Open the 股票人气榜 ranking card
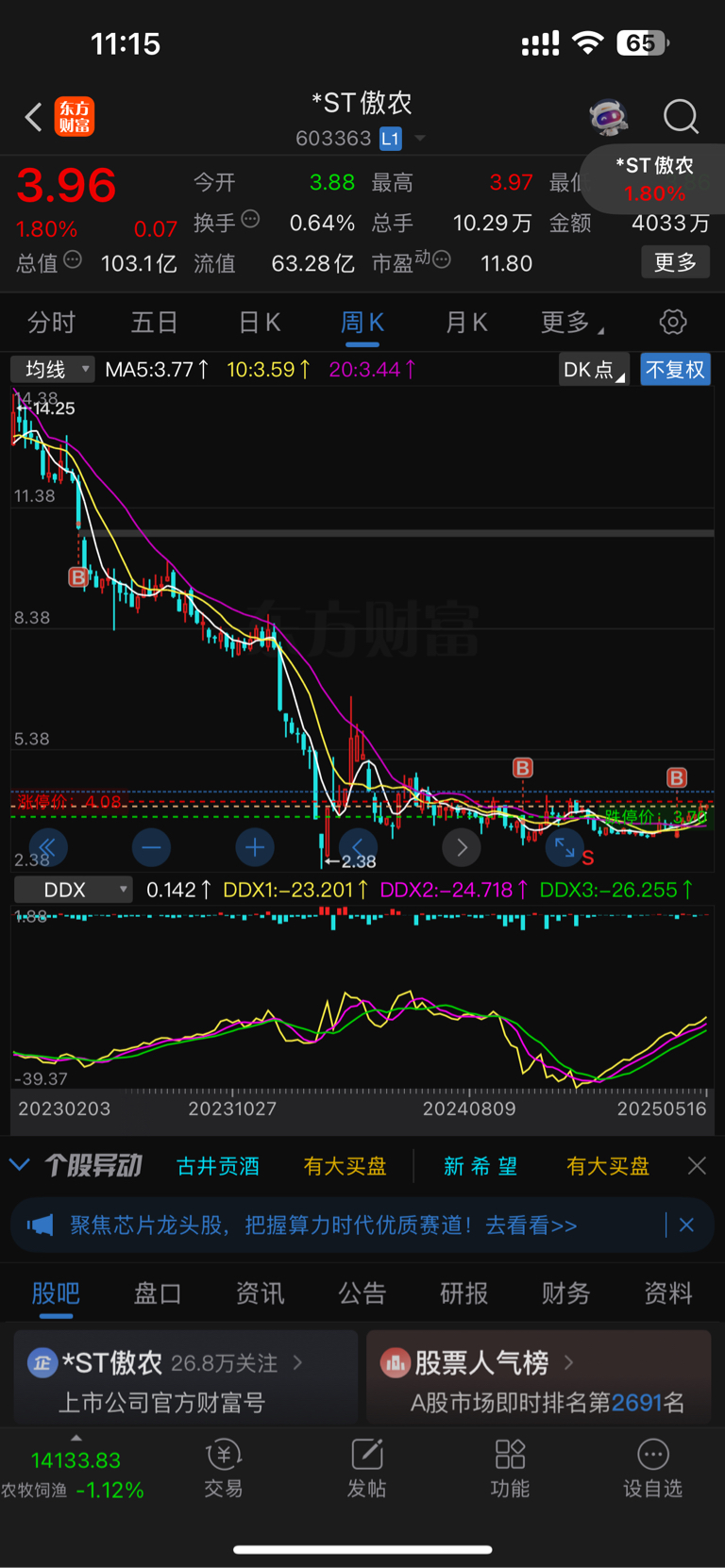This screenshot has width=725, height=1568. point(538,1377)
